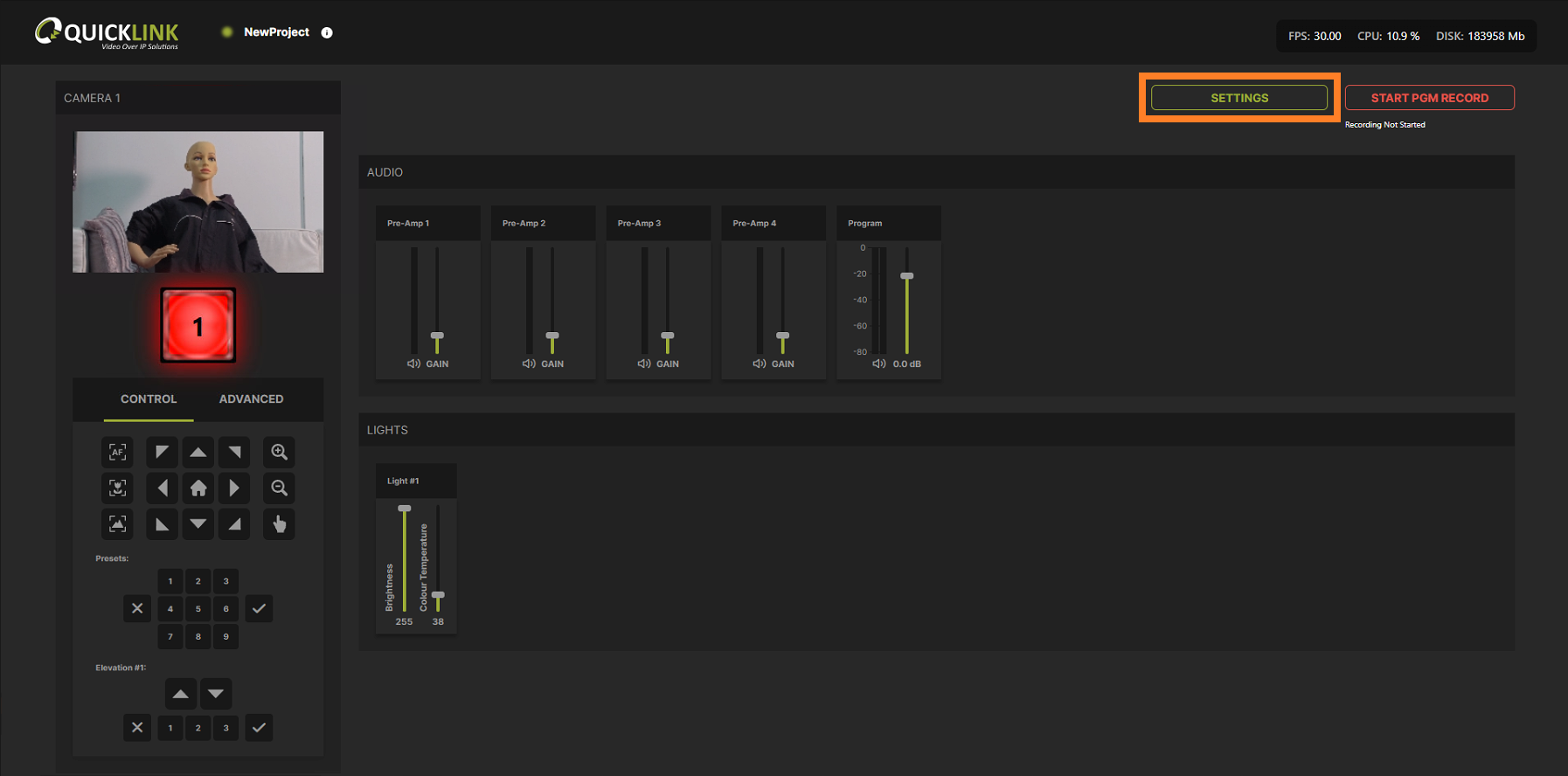Trigger camera autofocus with the AF icon
Screen dimensions: 1568x776
[118, 452]
